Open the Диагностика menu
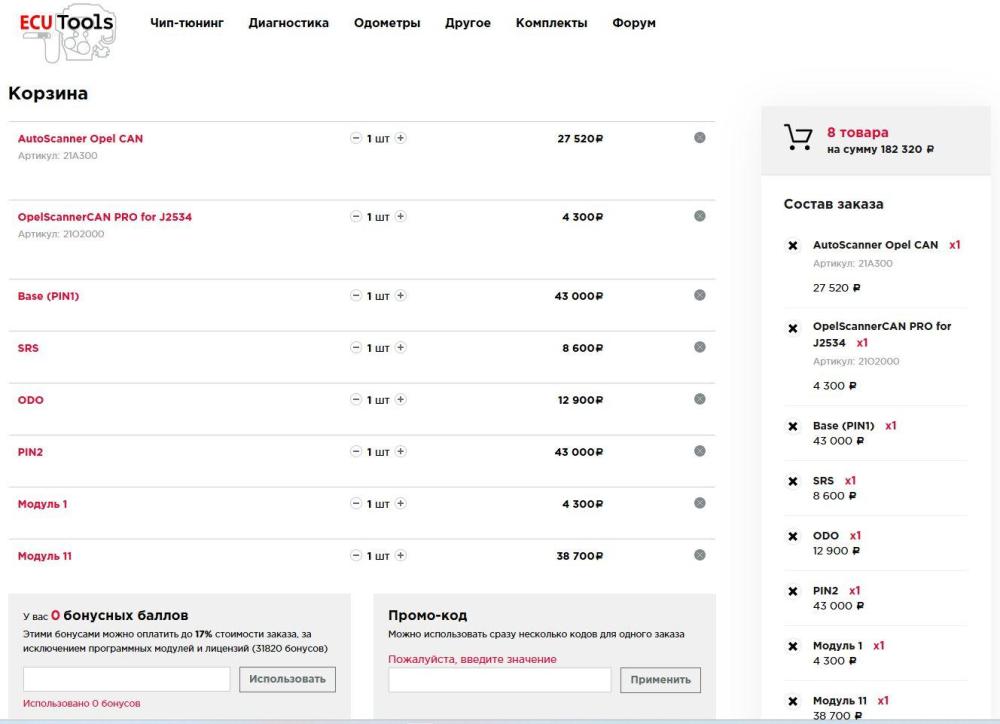This screenshot has height=724, width=1000. click(288, 23)
